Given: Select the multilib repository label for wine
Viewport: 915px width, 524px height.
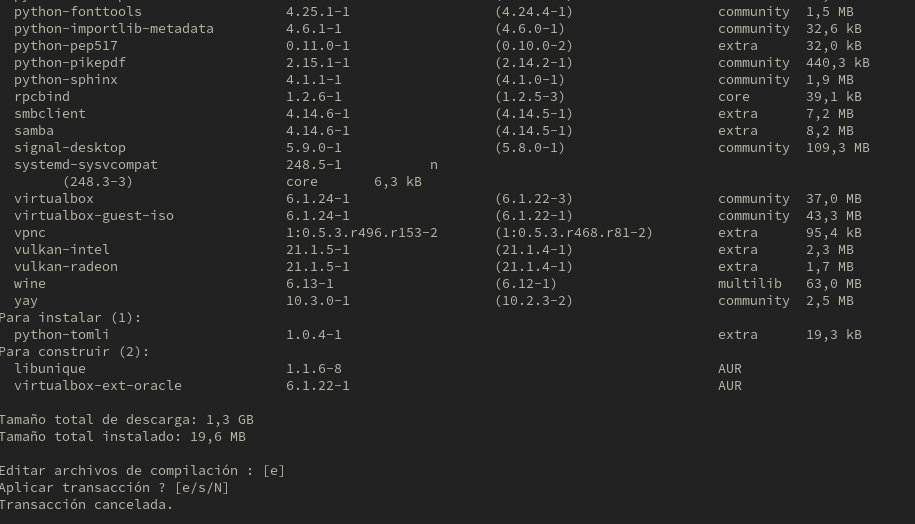Looking at the screenshot, I should click(x=749, y=284).
